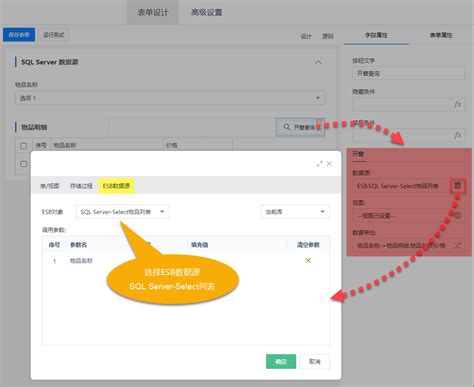This screenshot has width=474, height=387.
Task: Tick the table header select-all checkbox
Action: [24, 146]
